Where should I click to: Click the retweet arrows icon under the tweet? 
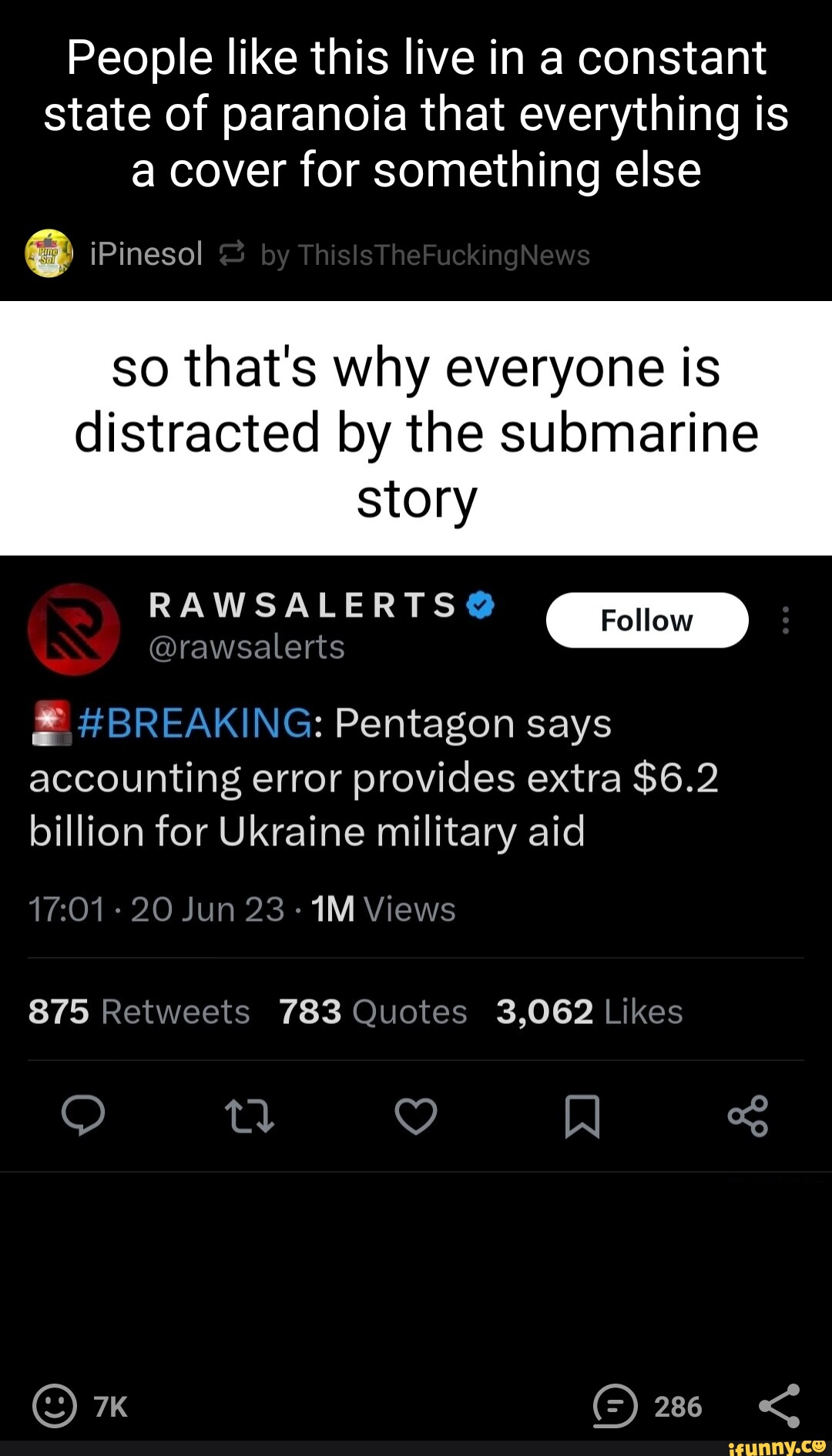[249, 1116]
